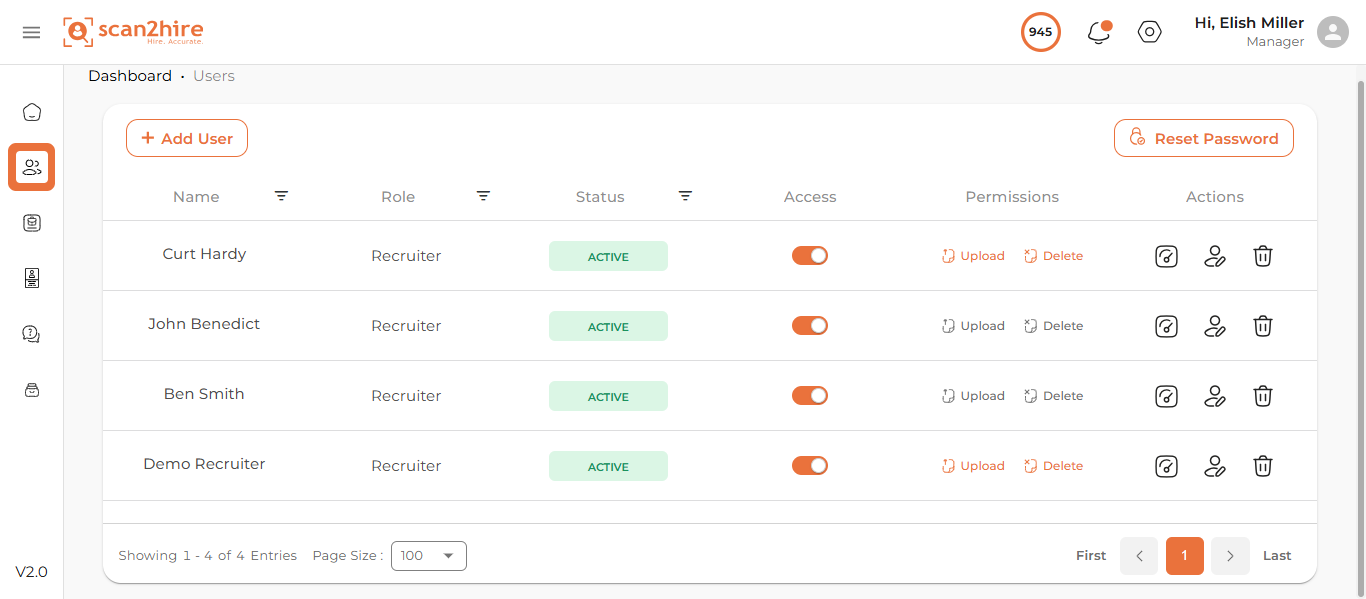1366x599 pixels.
Task: Toggle access switch for Curt Hardy
Action: pos(810,256)
